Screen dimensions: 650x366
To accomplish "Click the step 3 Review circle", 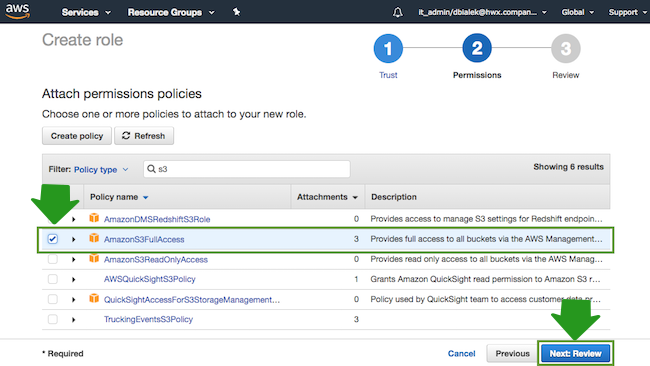I will [x=565, y=48].
